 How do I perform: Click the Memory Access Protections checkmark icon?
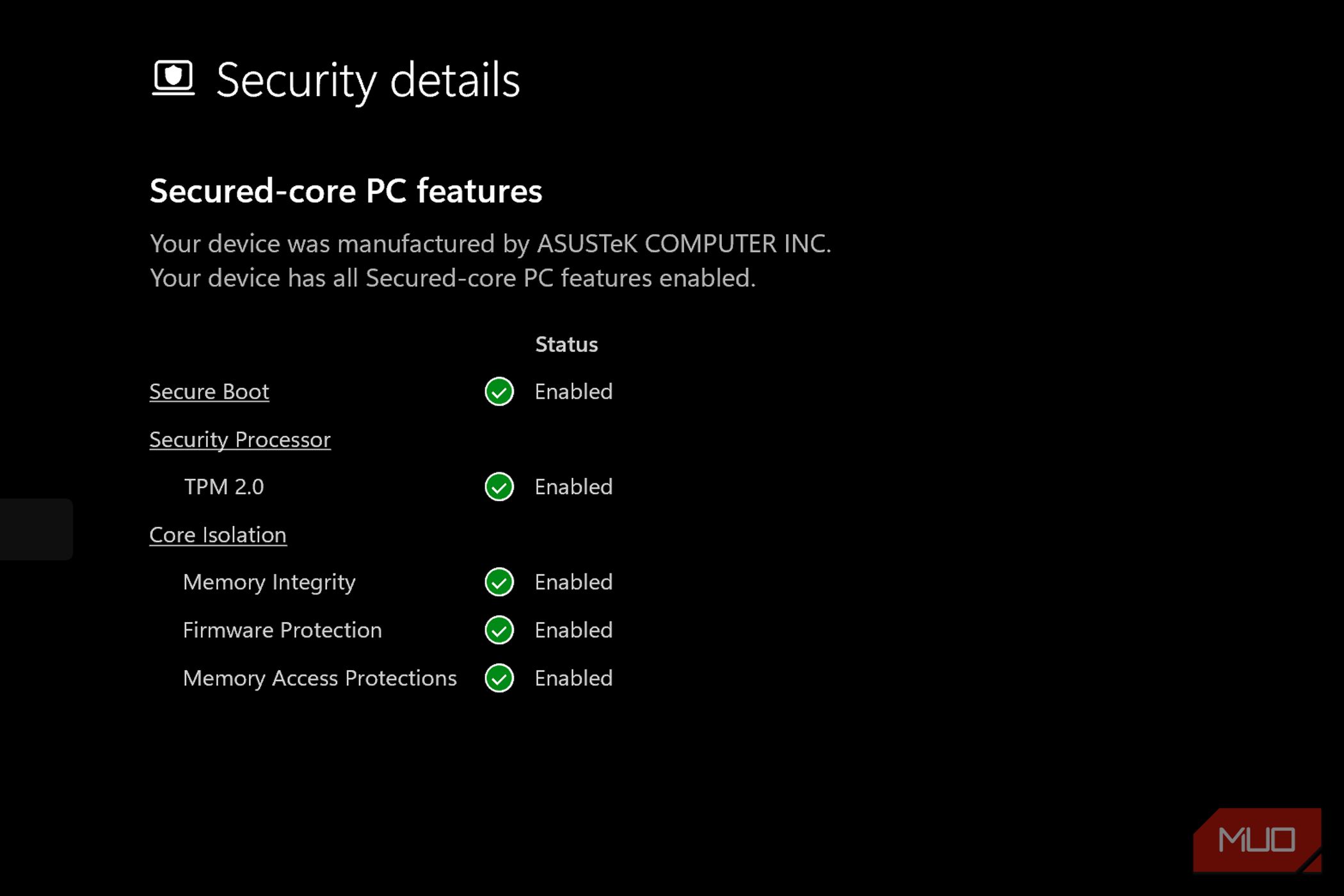[x=499, y=678]
